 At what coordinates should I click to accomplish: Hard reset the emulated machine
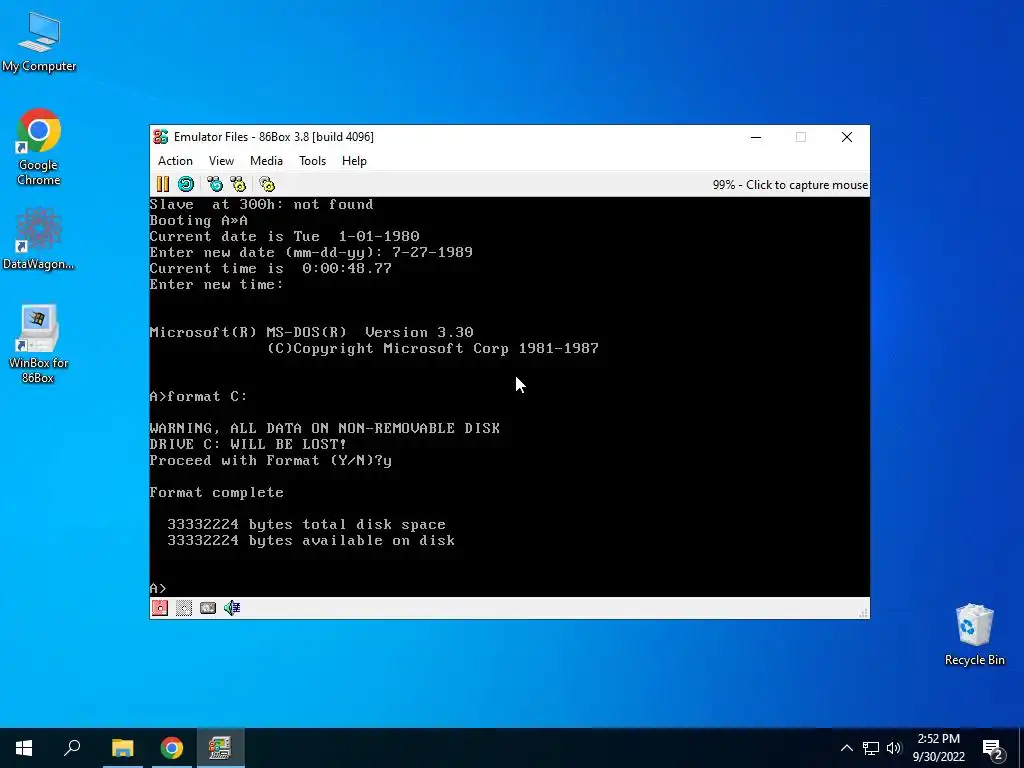pos(186,184)
